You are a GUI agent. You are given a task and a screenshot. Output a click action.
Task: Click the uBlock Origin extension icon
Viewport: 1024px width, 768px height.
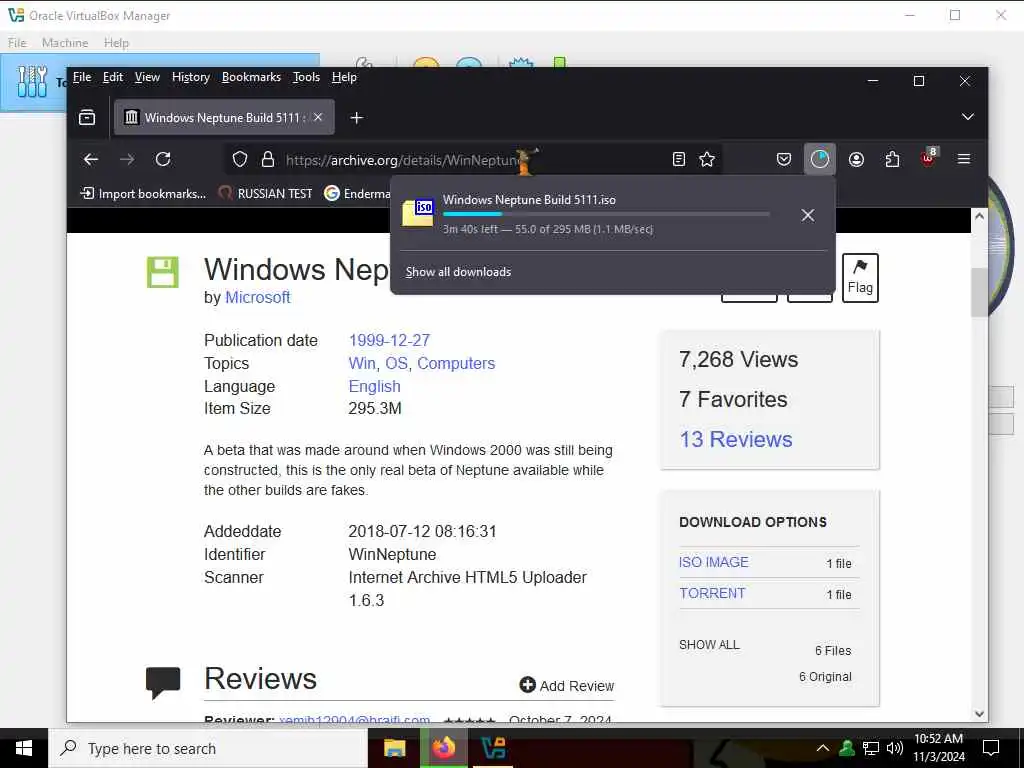(x=929, y=157)
